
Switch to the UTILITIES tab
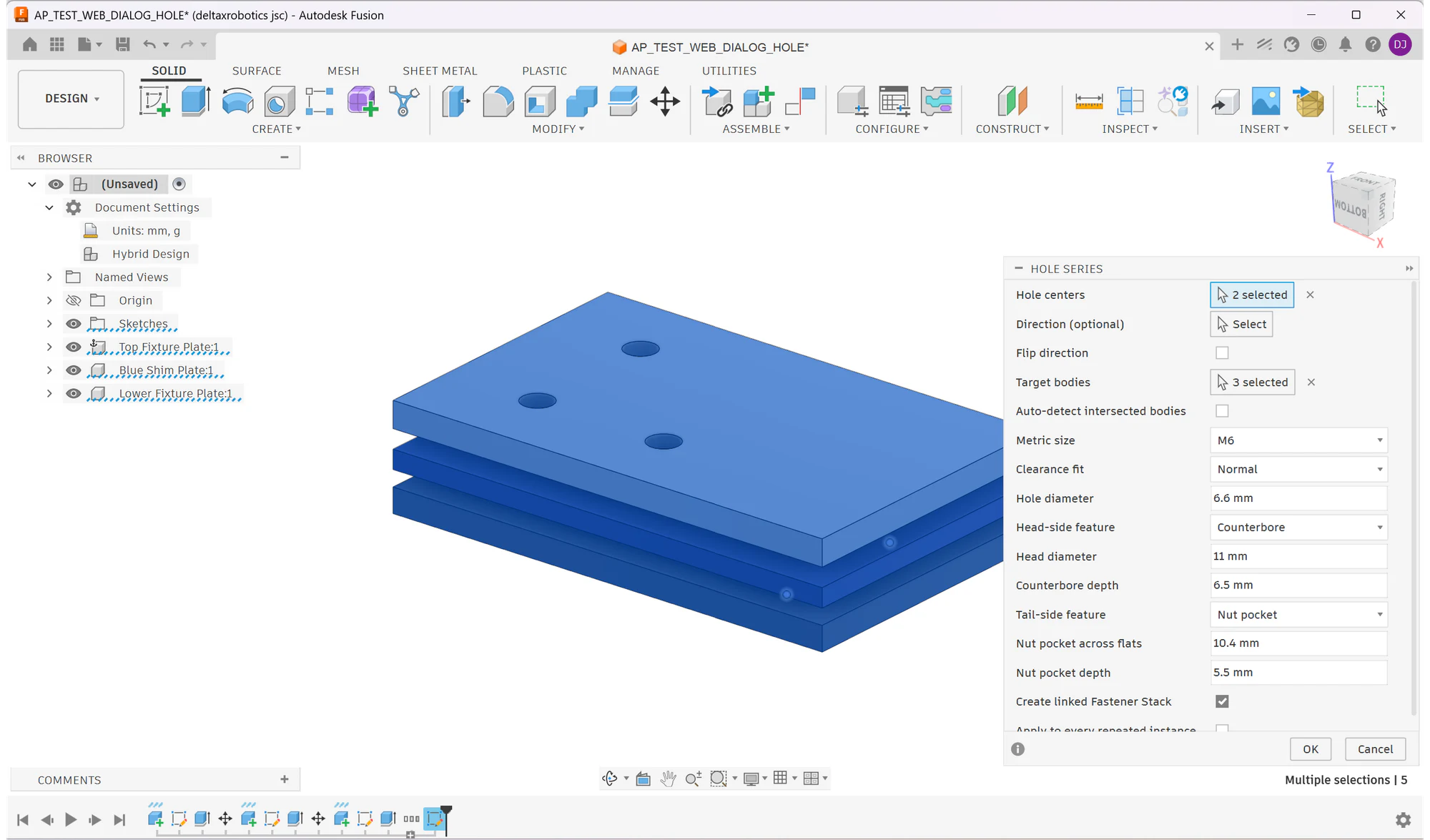pos(729,71)
